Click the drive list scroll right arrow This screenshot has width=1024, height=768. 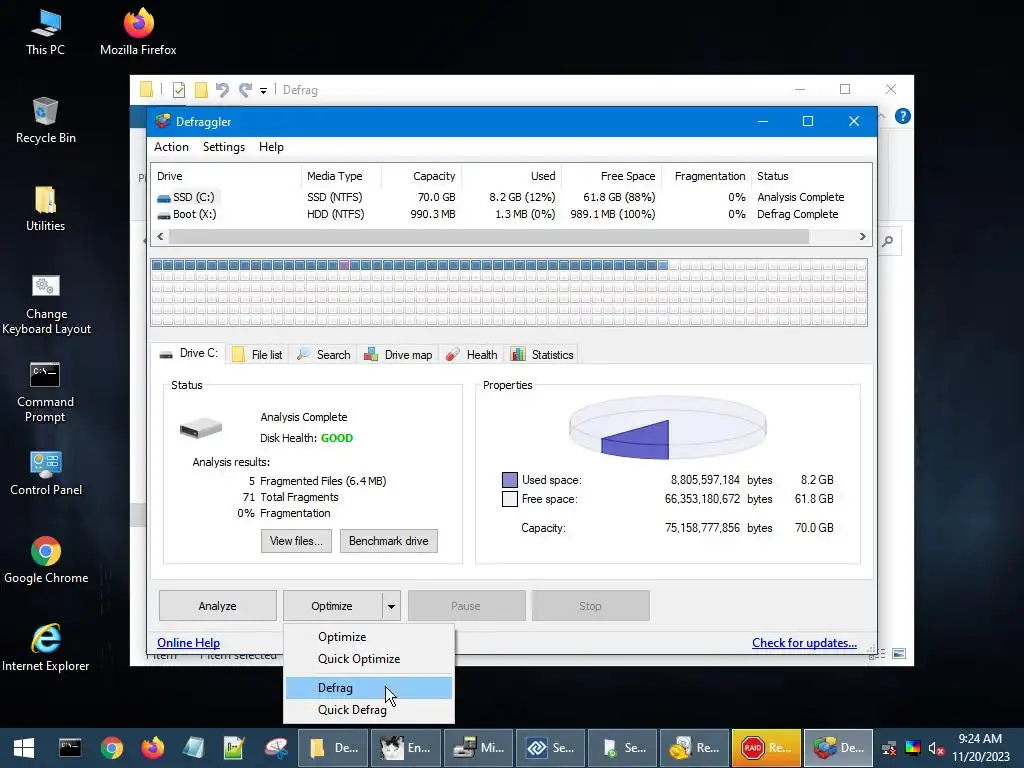pyautogui.click(x=862, y=236)
